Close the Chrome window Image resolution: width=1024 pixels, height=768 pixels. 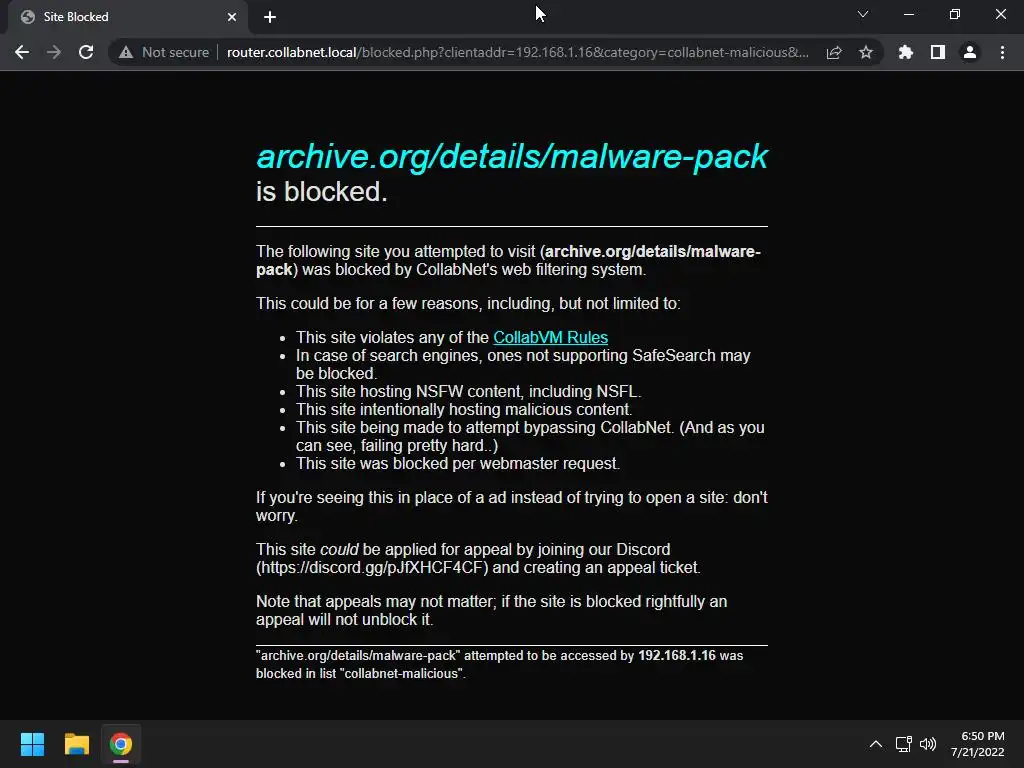pos(1000,14)
